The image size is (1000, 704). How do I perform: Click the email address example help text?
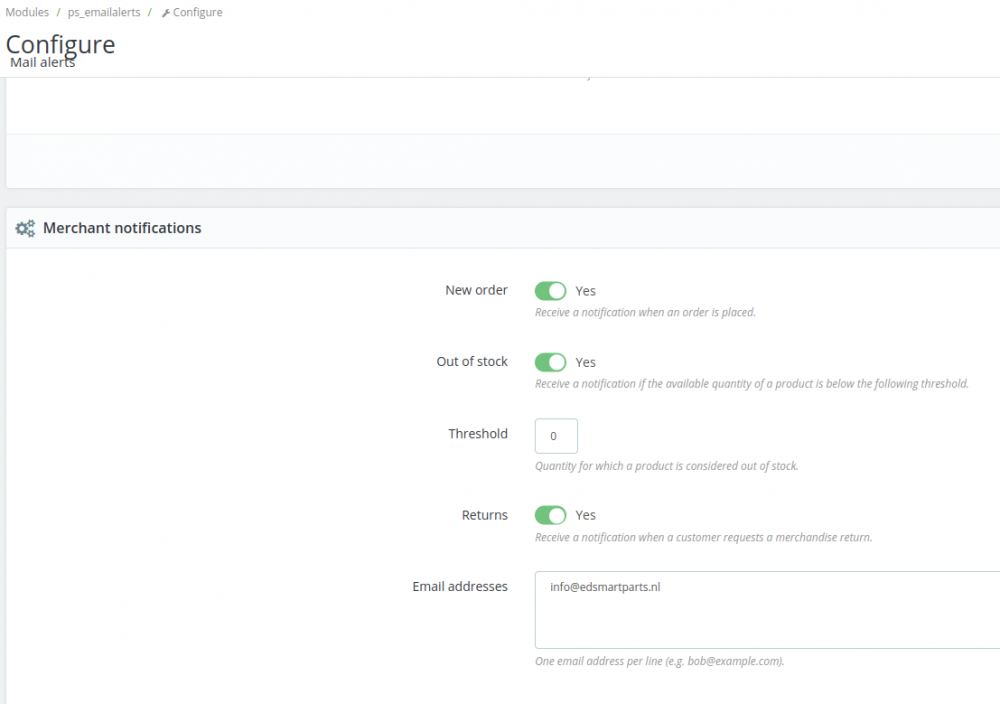click(659, 661)
